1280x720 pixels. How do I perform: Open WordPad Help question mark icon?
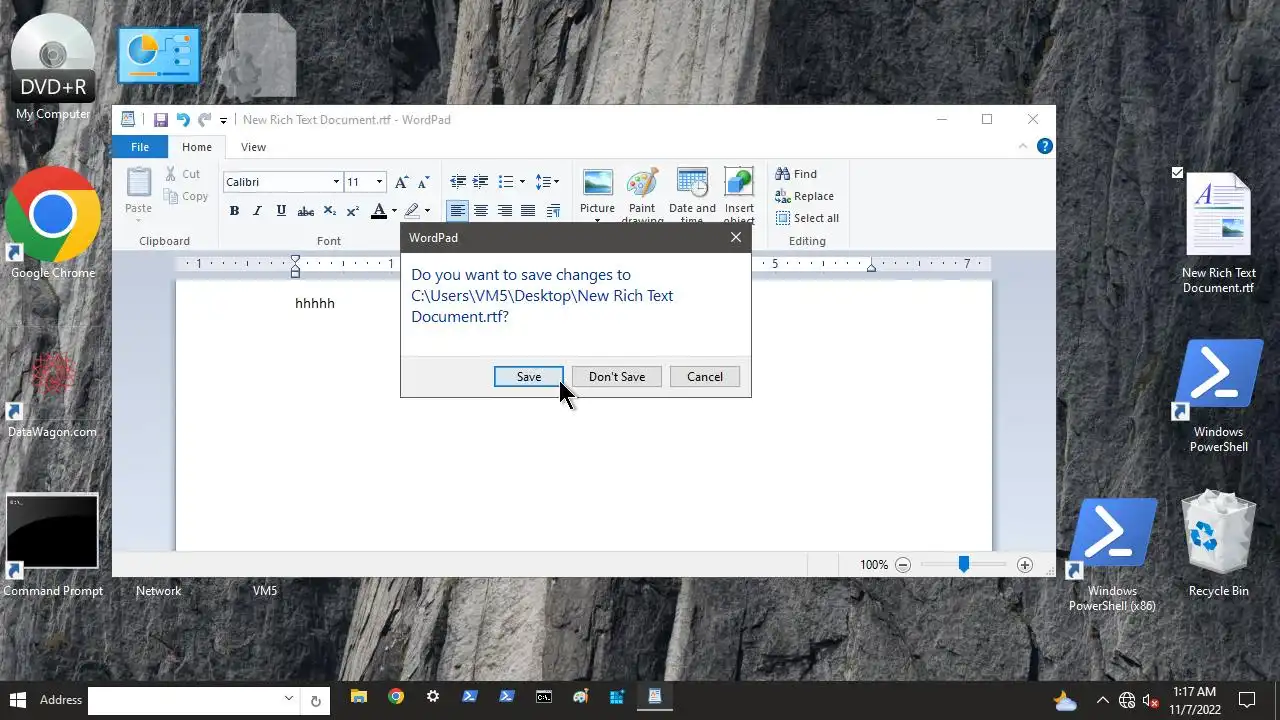point(1045,146)
